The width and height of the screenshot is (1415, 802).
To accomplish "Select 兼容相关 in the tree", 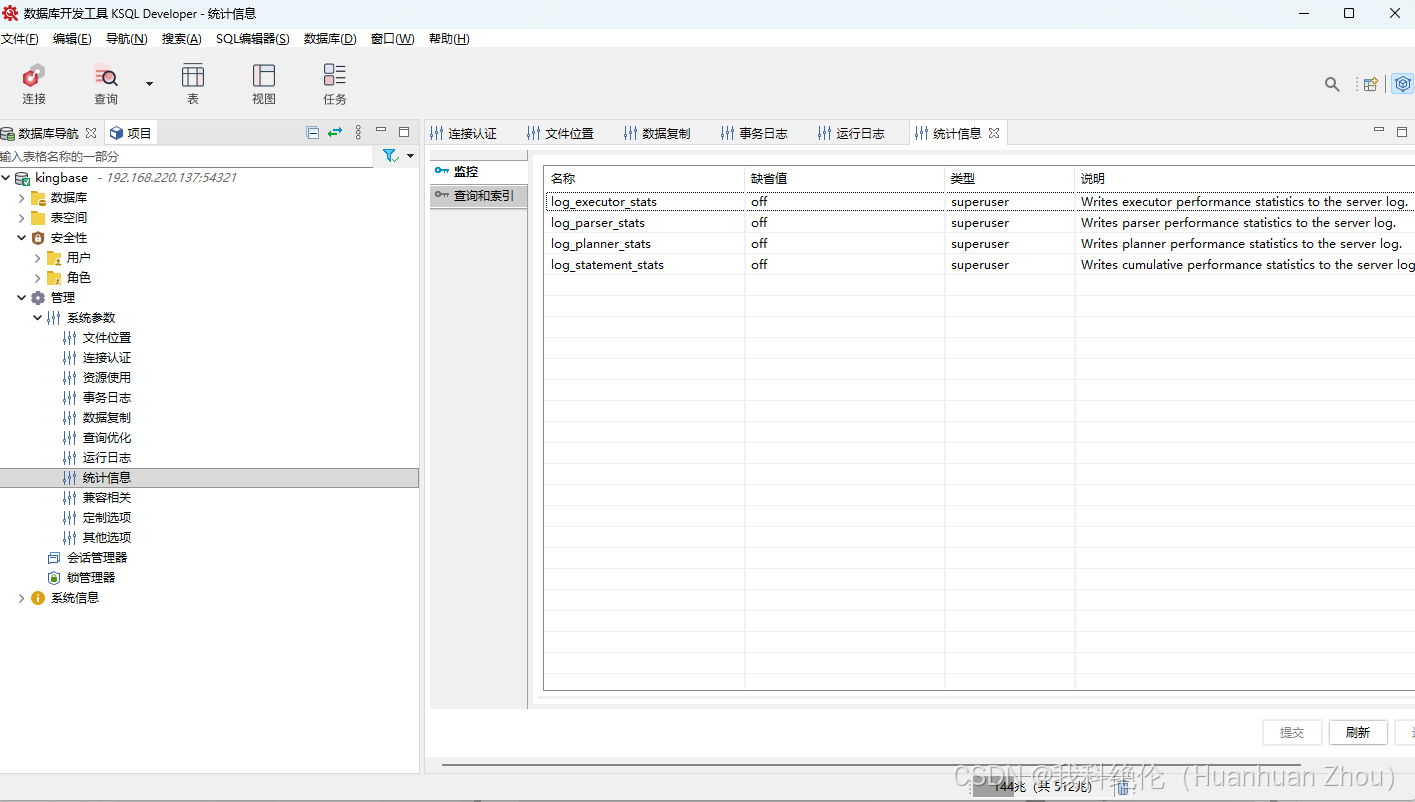I will coord(107,498).
